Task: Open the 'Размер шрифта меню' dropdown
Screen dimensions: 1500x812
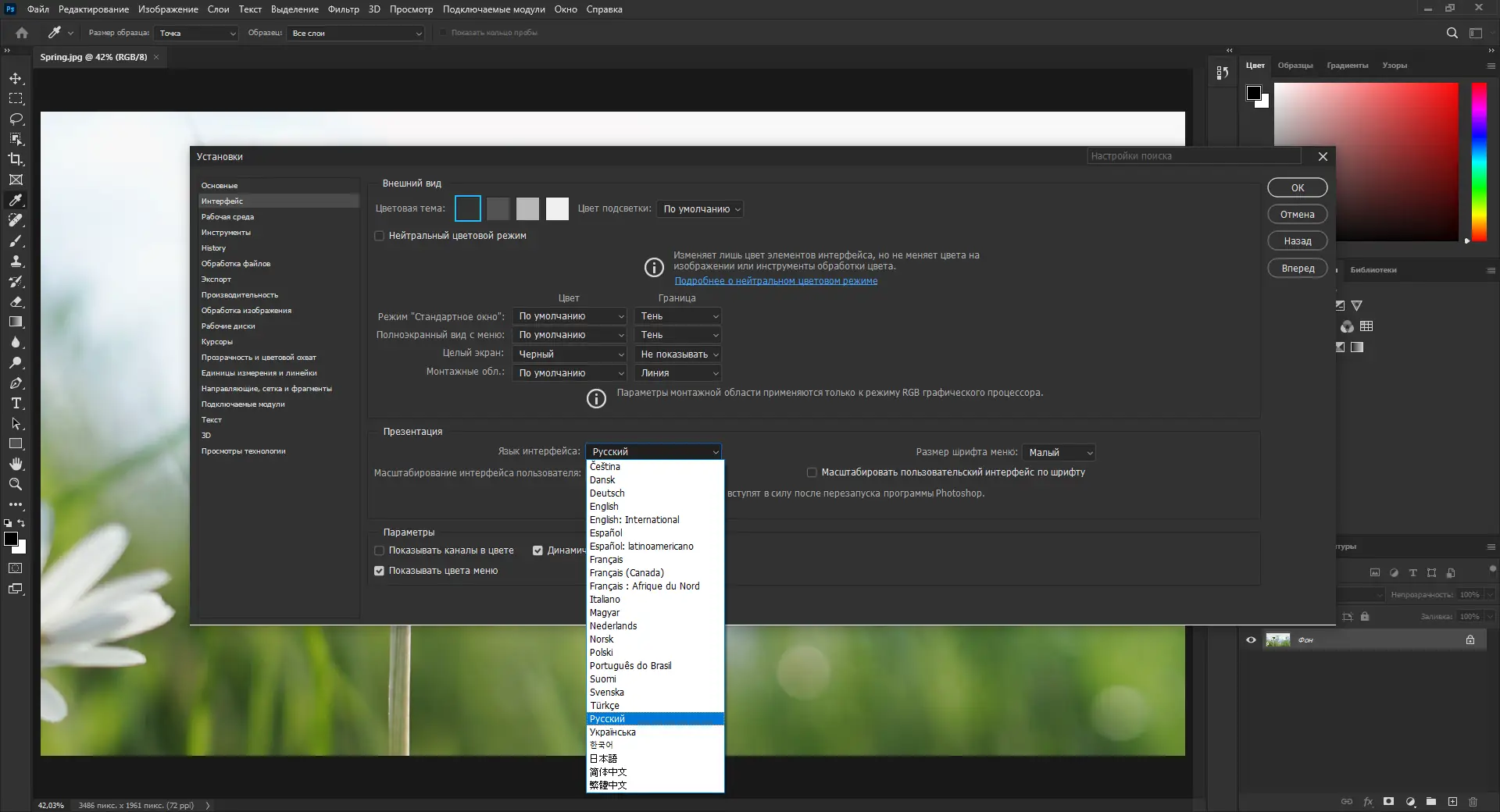Action: click(1059, 452)
